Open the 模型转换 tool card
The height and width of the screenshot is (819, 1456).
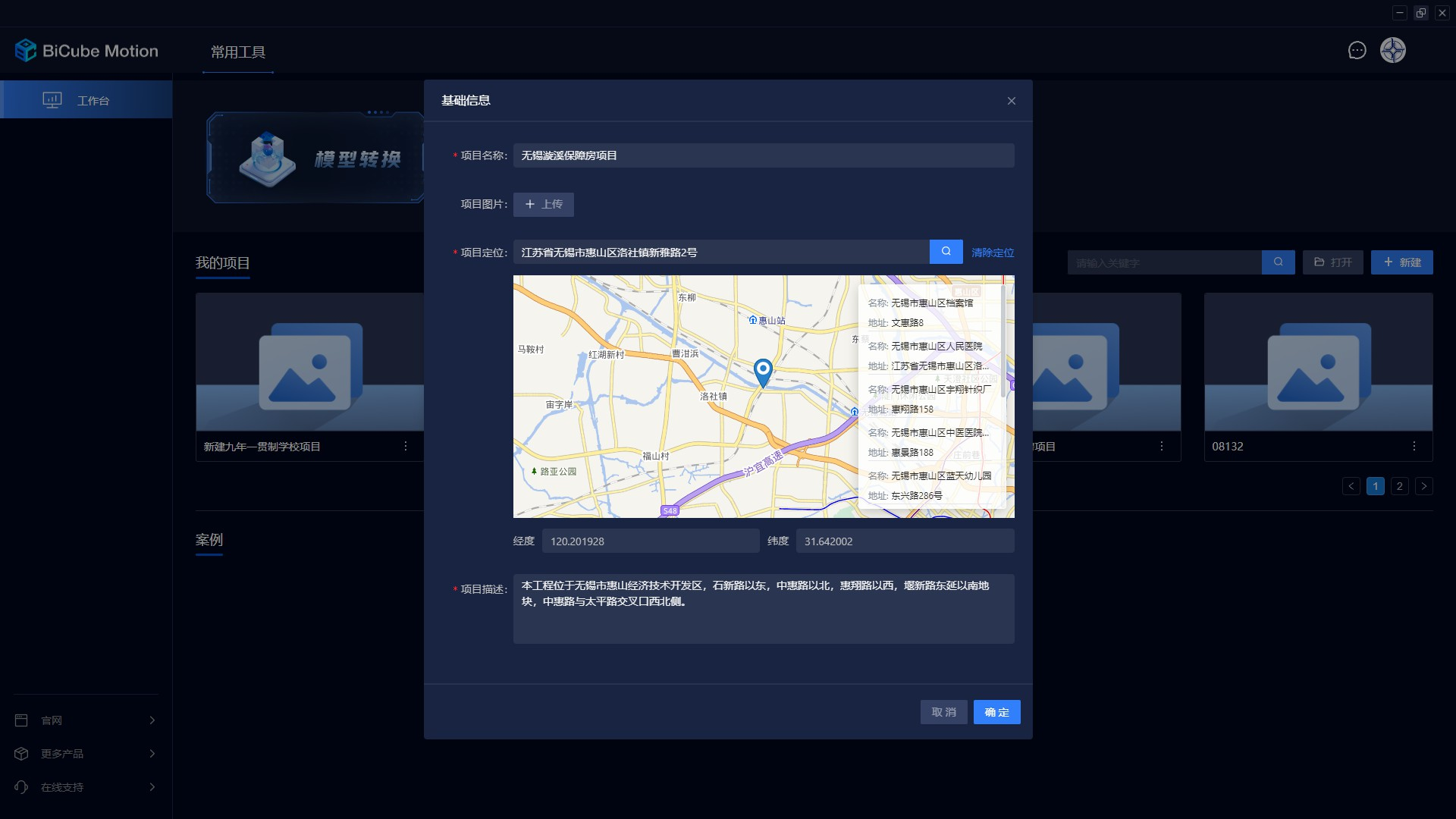coord(315,158)
